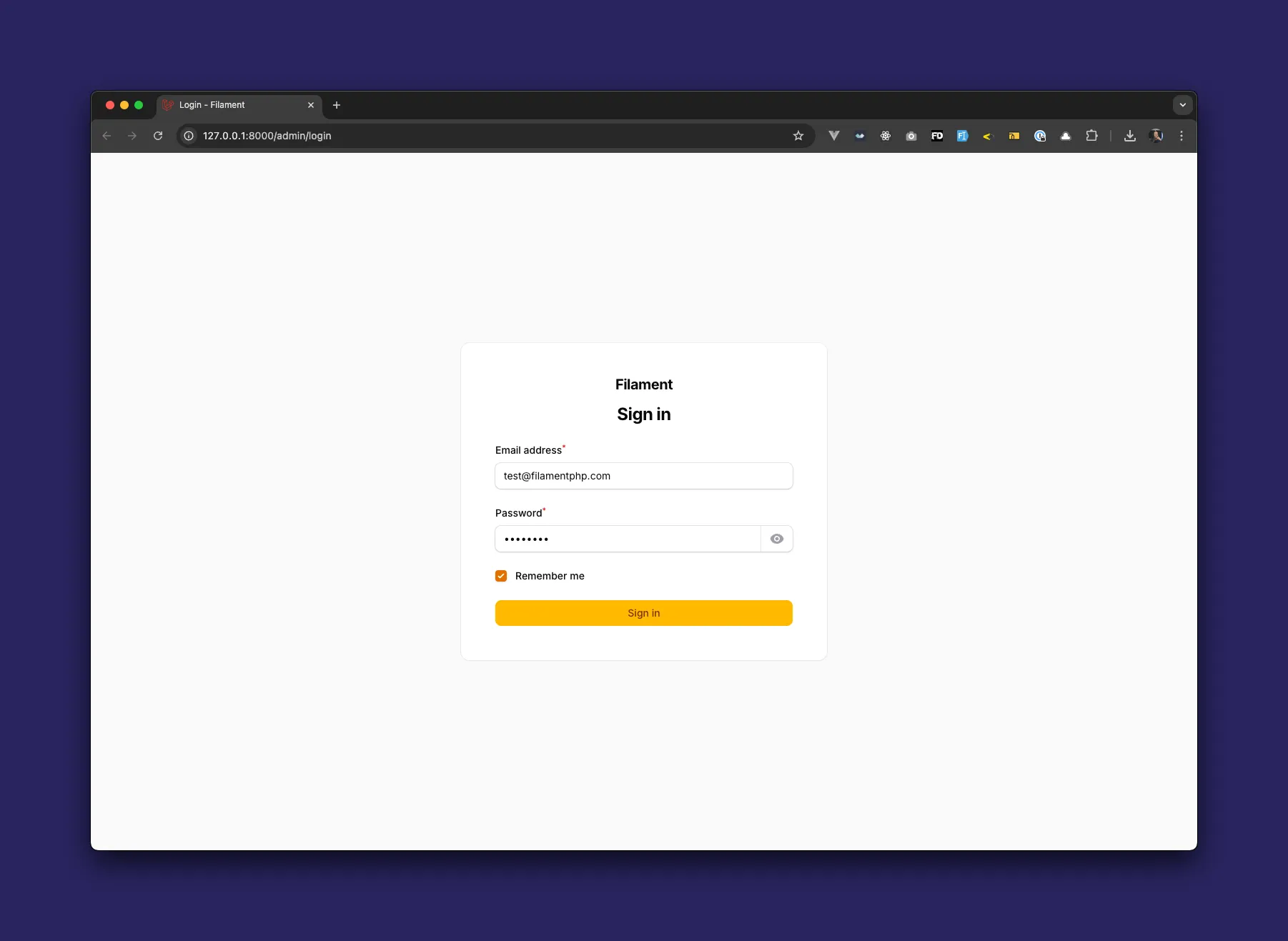Open the three-dot browser menu
The image size is (1288, 941).
click(1181, 136)
